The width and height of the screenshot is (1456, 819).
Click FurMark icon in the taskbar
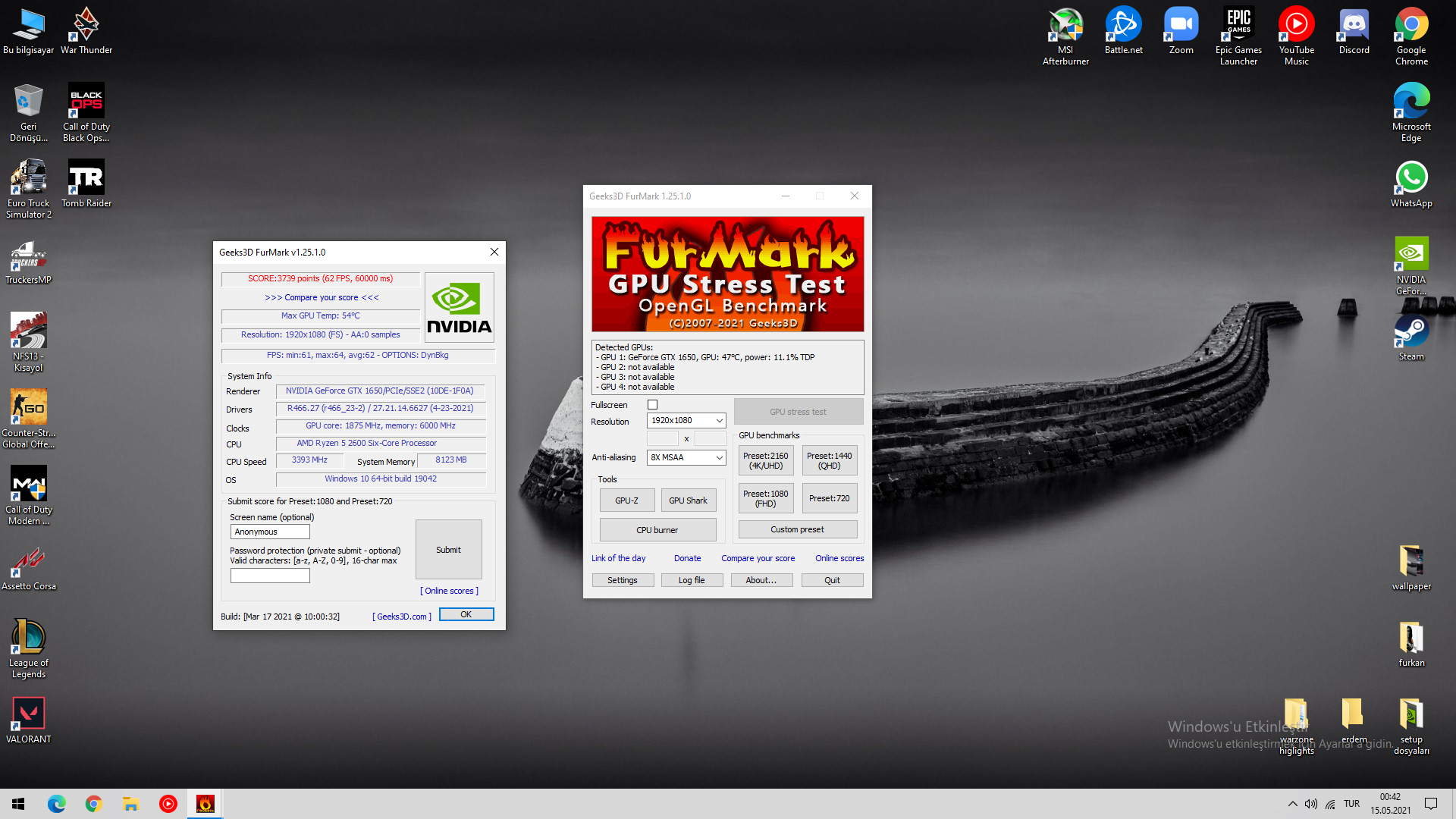(x=206, y=804)
